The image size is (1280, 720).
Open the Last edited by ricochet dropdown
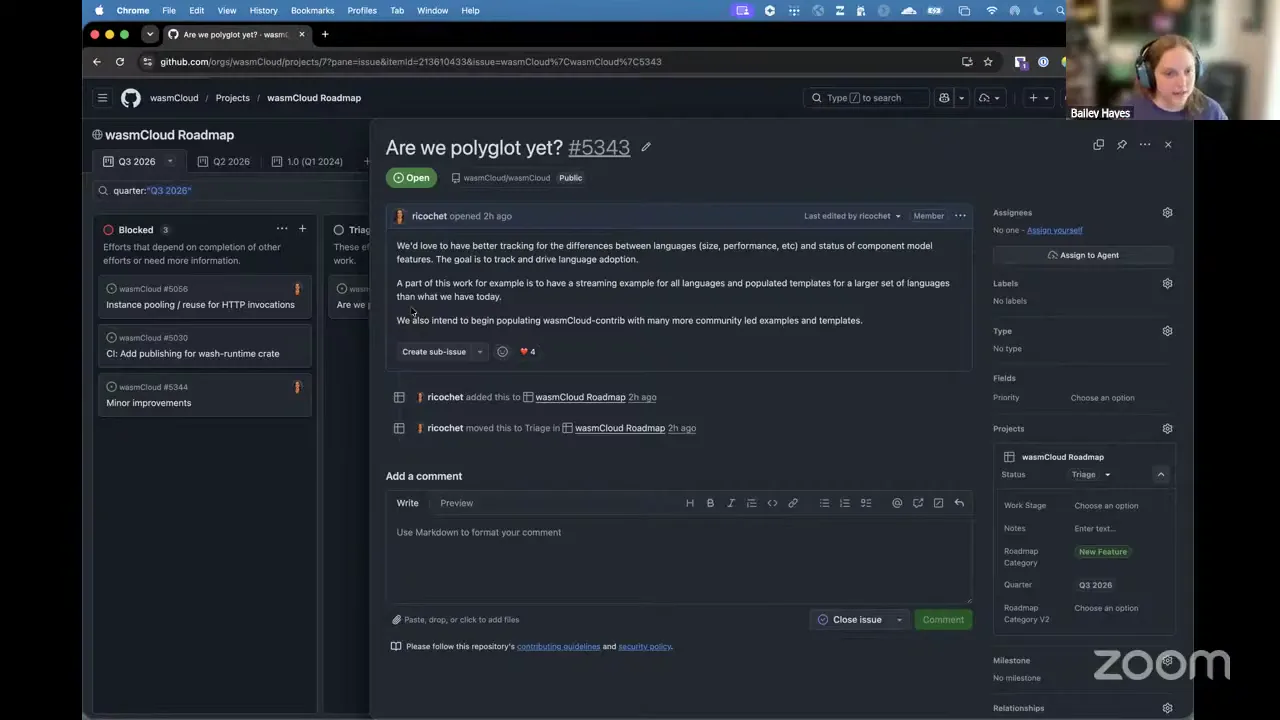[x=852, y=216]
